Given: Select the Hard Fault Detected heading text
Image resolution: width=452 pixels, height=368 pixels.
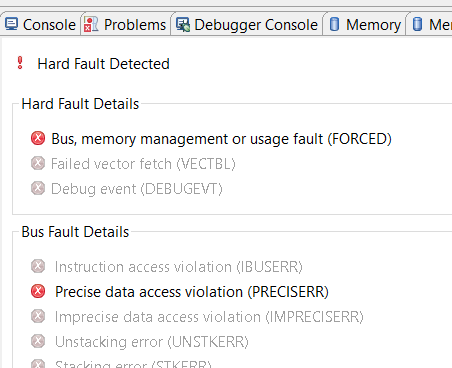Looking at the screenshot, I should click(103, 64).
